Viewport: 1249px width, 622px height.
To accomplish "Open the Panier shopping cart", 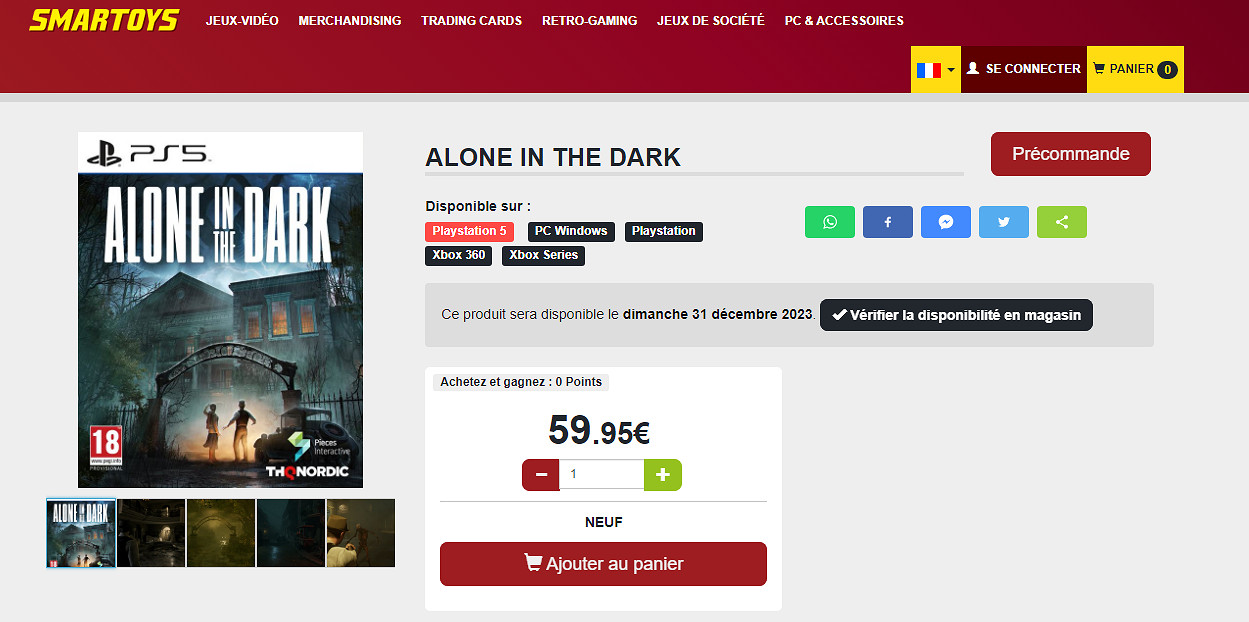I will click(x=1135, y=69).
